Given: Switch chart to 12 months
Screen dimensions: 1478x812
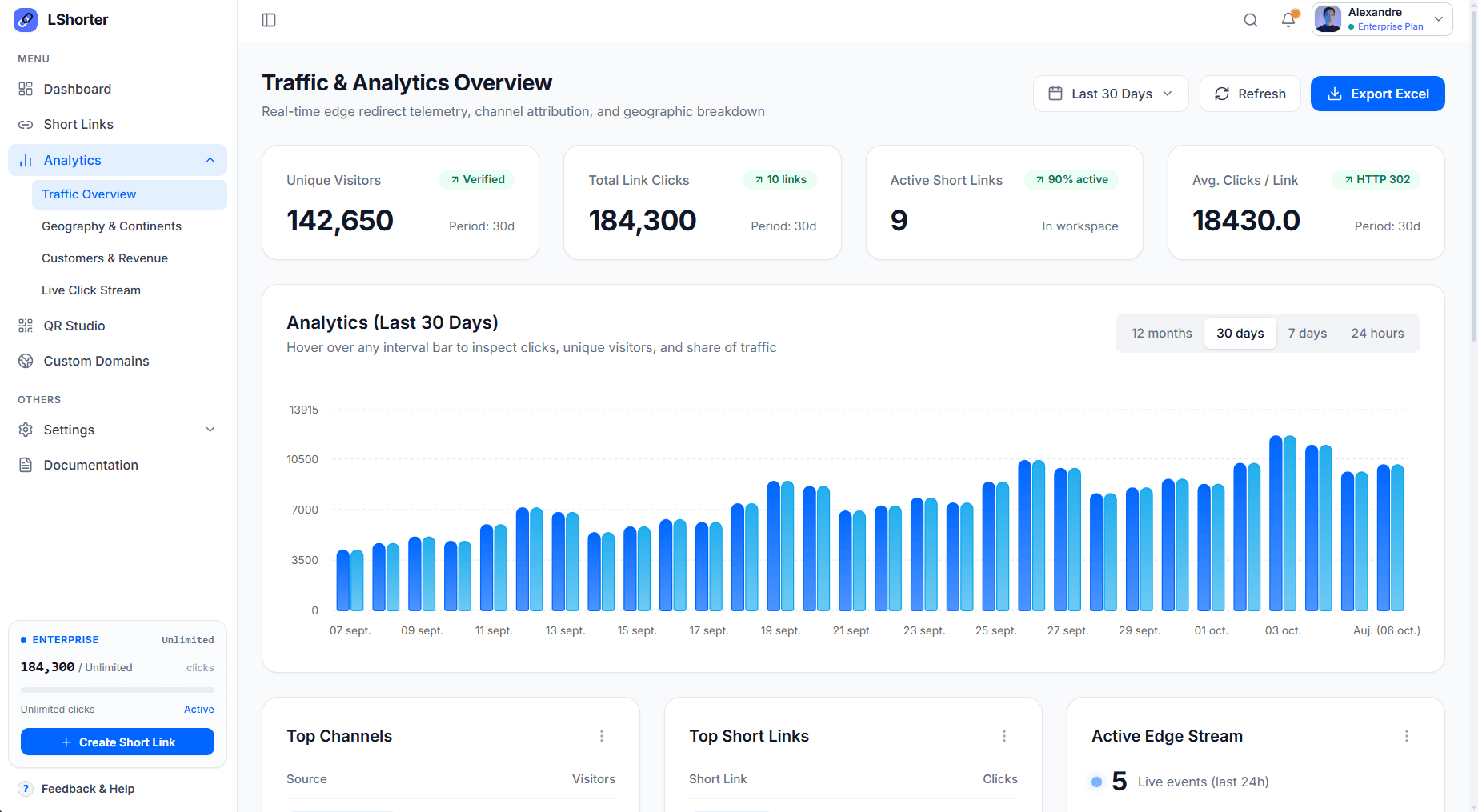Looking at the screenshot, I should point(1161,333).
